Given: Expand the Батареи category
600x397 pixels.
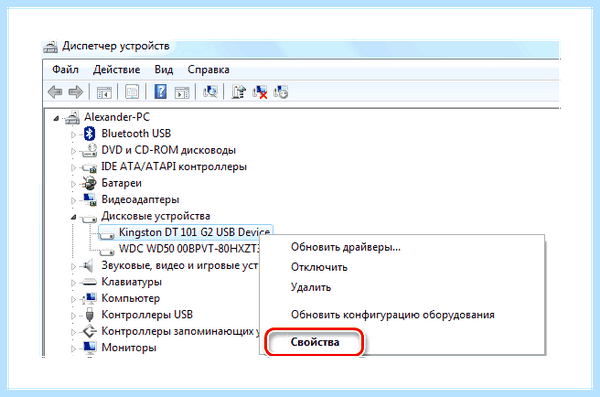Looking at the screenshot, I should pyautogui.click(x=73, y=184).
